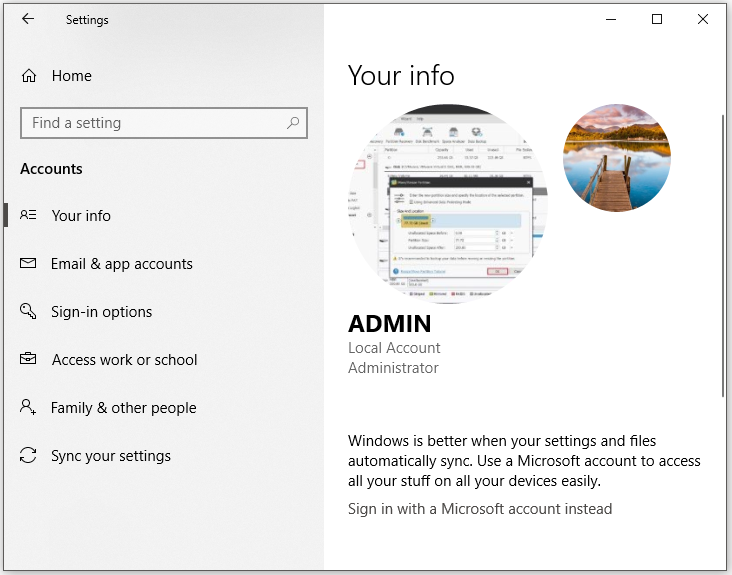Open Access work or school
732x575 pixels.
125,360
